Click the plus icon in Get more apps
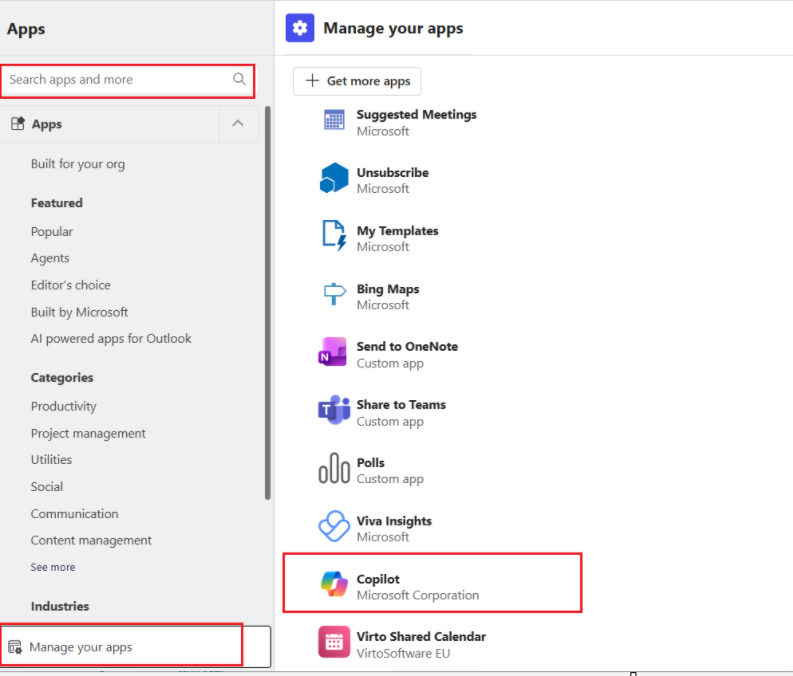The width and height of the screenshot is (793, 676). (x=313, y=80)
